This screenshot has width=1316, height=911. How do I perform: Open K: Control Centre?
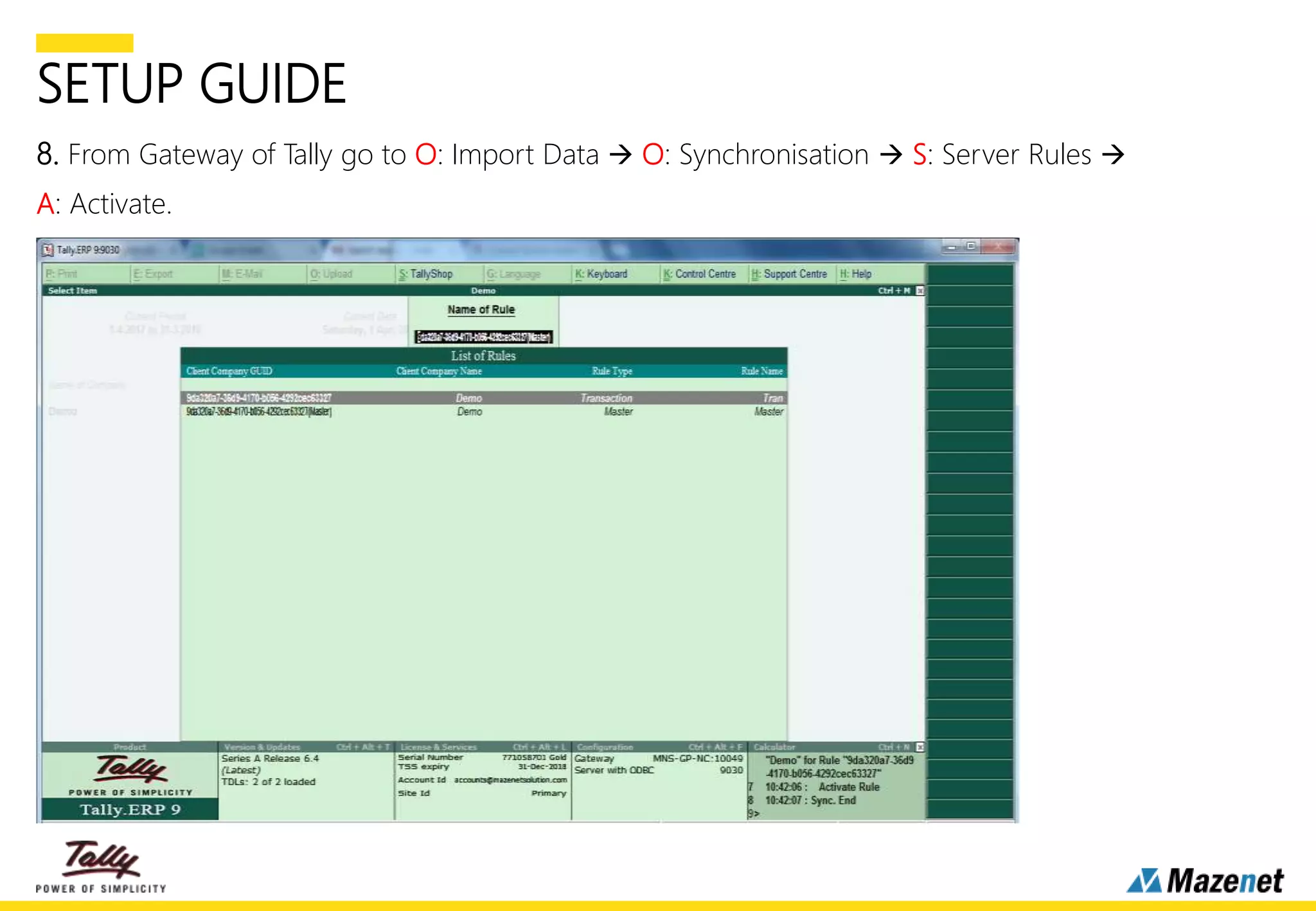point(704,274)
